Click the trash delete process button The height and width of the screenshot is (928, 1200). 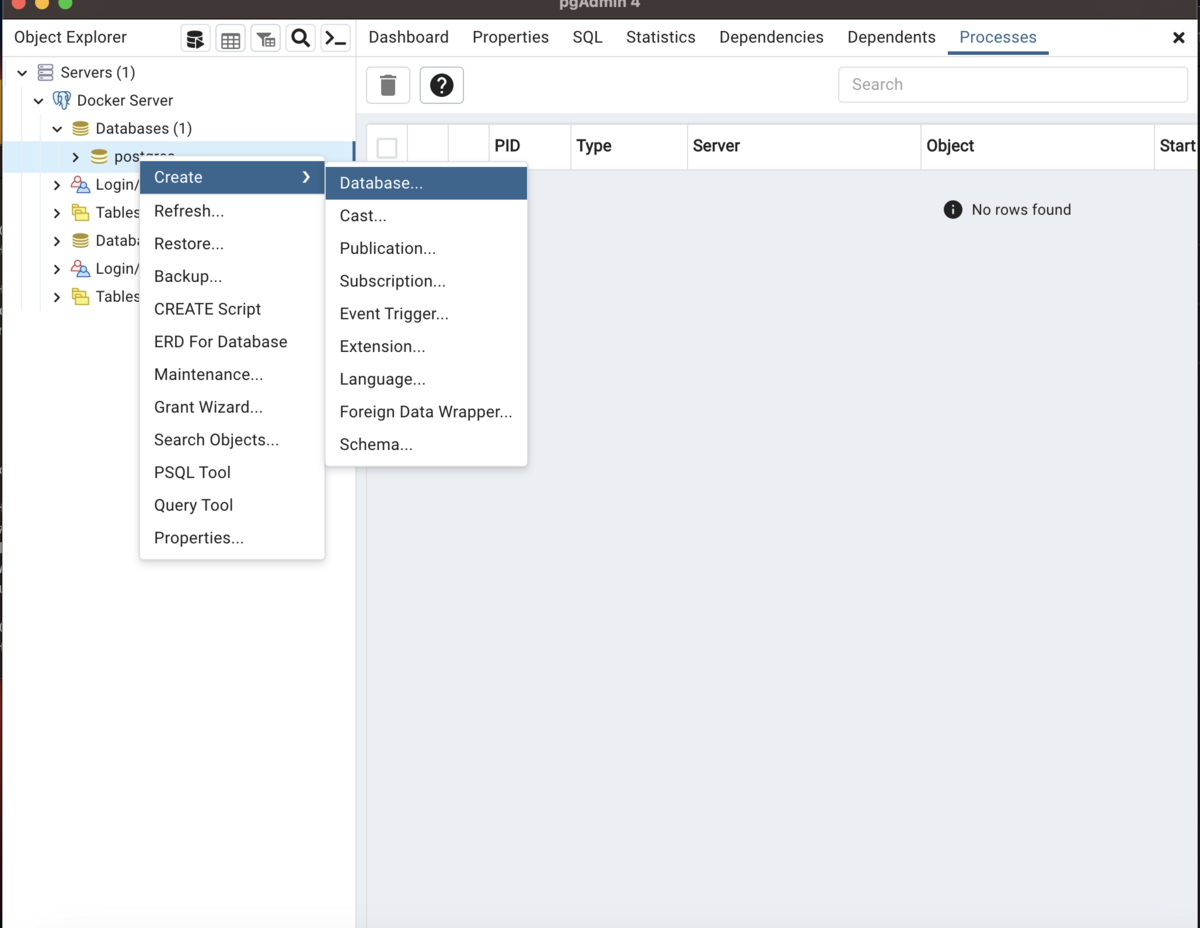click(388, 85)
